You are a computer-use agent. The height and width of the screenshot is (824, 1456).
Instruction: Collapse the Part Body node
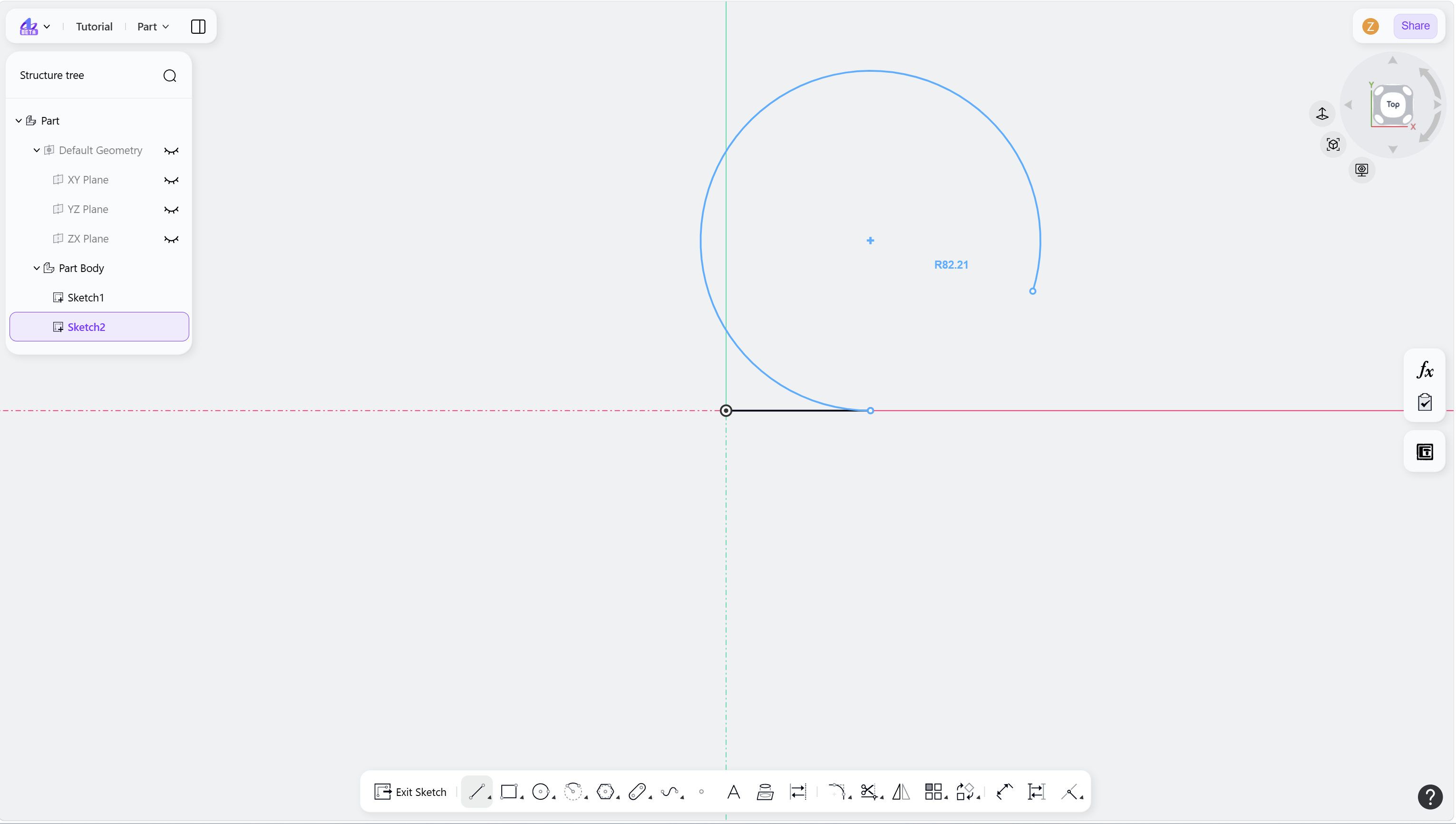37,268
